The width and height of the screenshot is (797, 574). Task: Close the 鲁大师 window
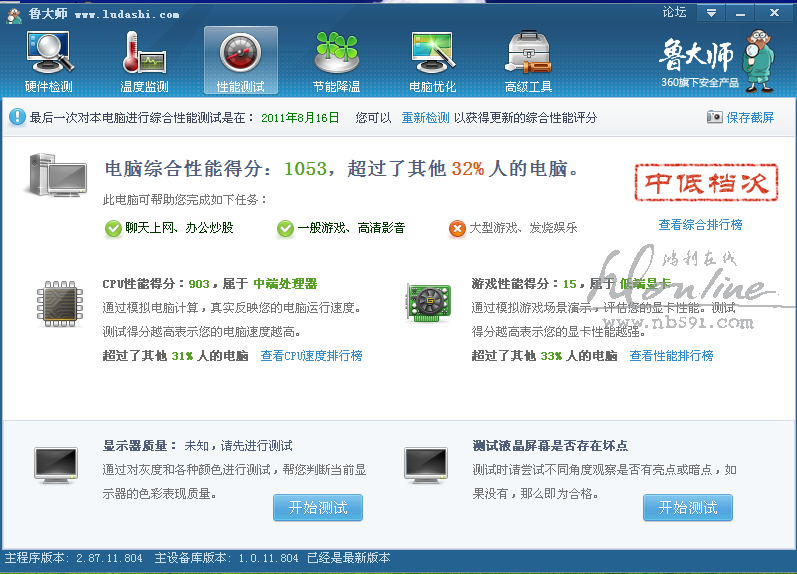tap(774, 13)
